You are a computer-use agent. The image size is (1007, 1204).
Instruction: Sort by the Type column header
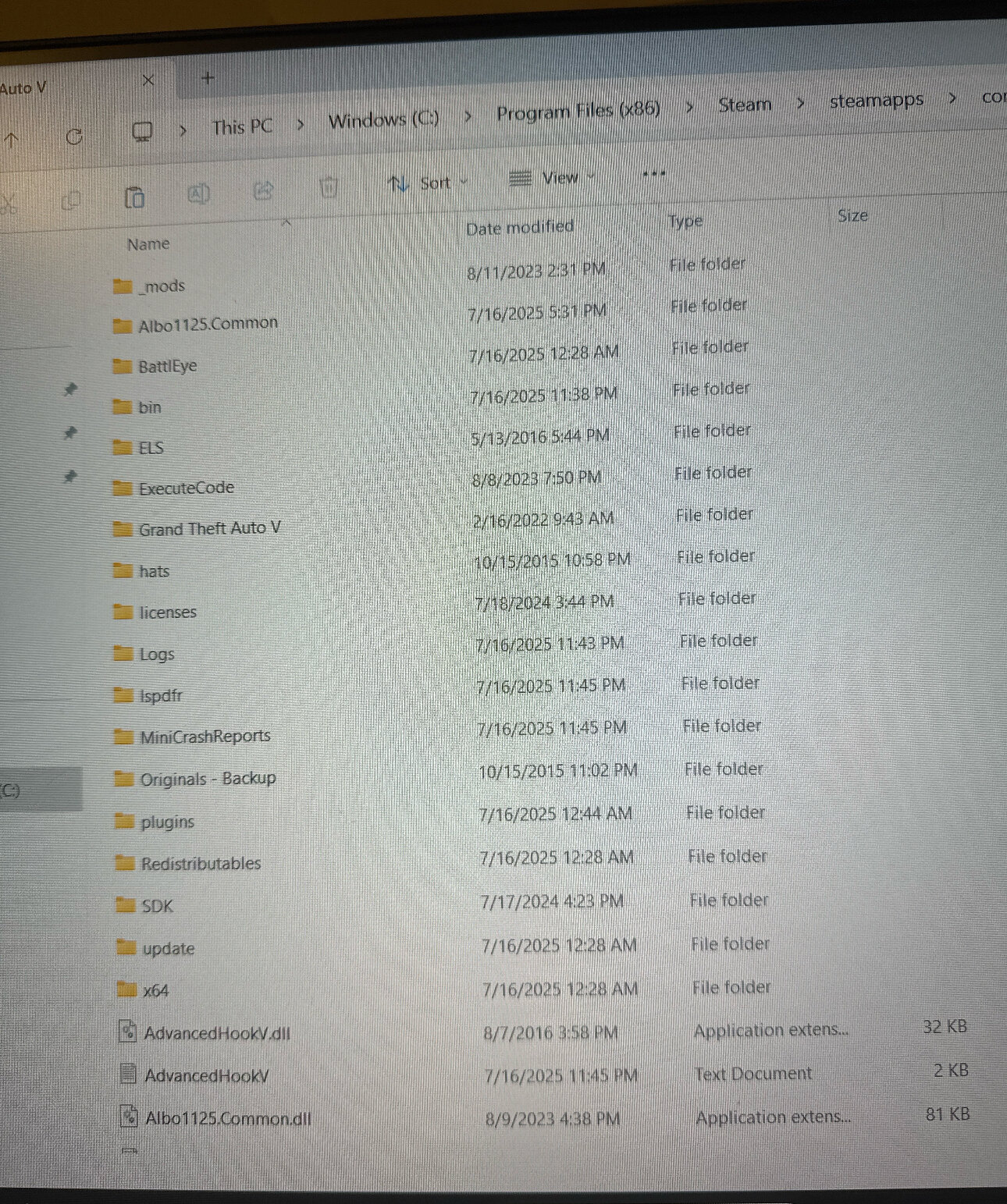[685, 222]
